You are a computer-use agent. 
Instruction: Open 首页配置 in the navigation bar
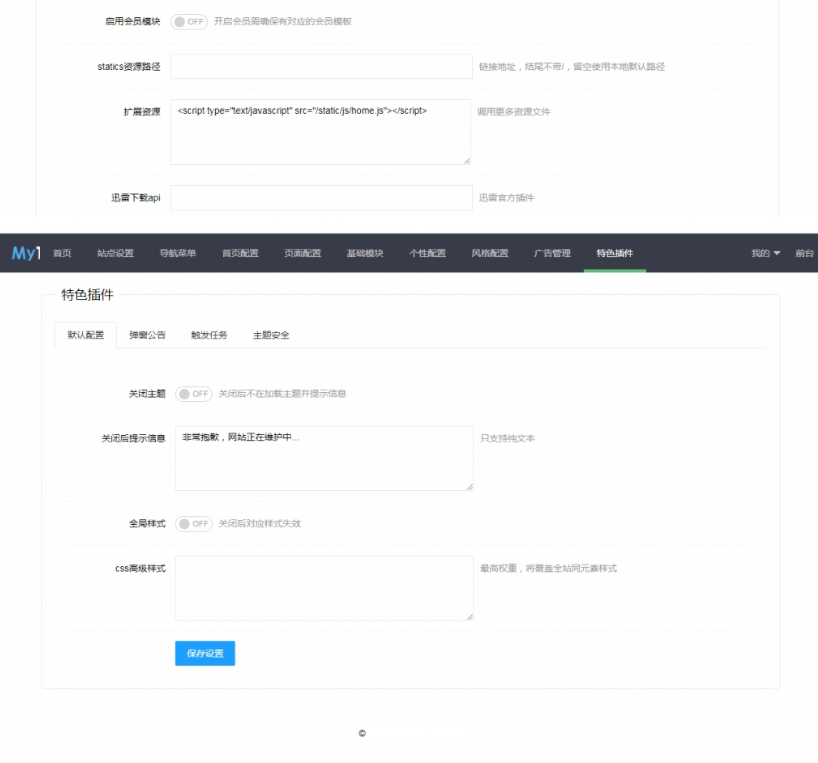tap(240, 253)
